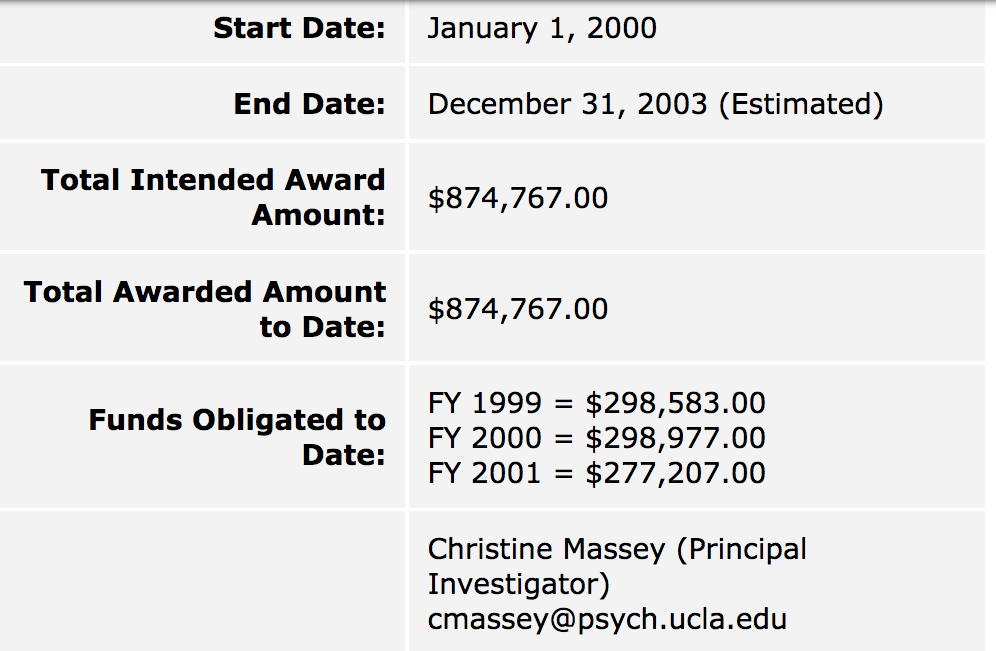Screen dimensions: 996x651
Task: Click the January 1, 2000 start date value
Action: point(542,29)
